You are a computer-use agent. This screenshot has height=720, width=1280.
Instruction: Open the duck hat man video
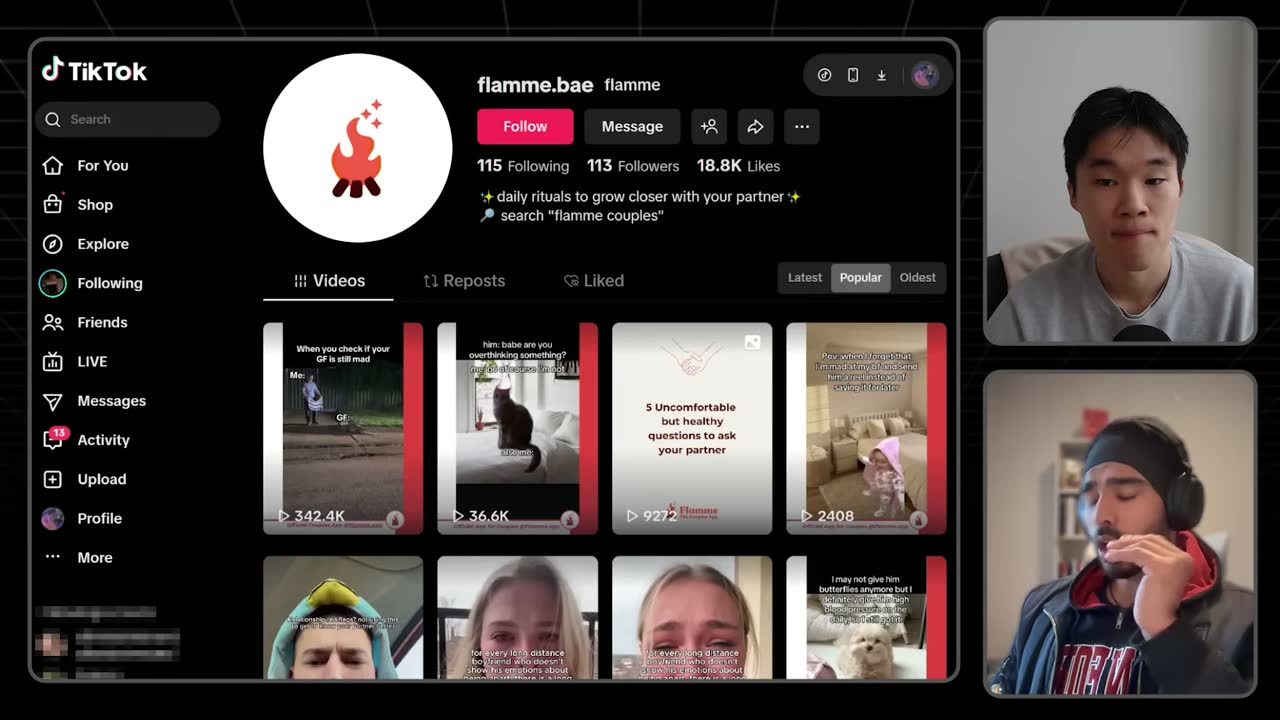(x=343, y=618)
